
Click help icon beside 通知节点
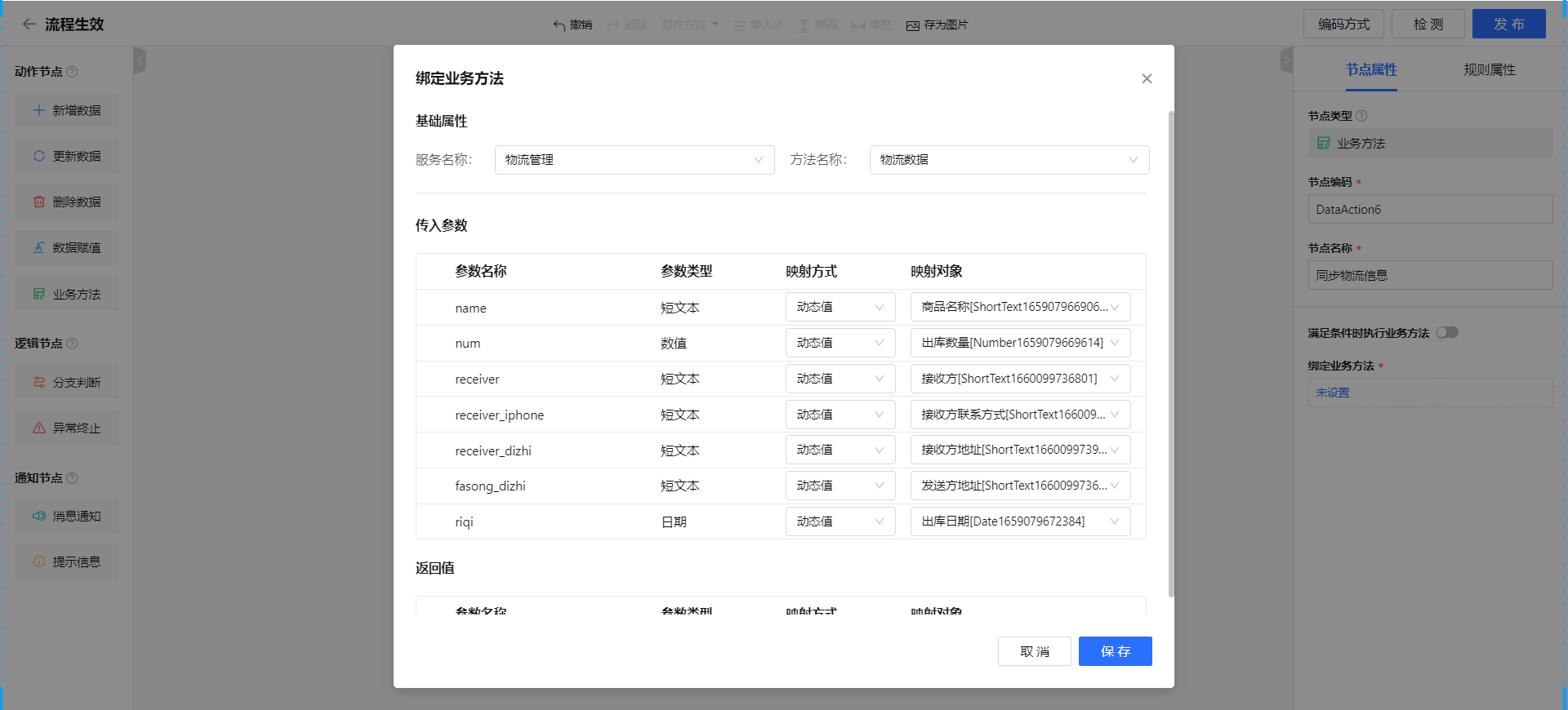72,478
